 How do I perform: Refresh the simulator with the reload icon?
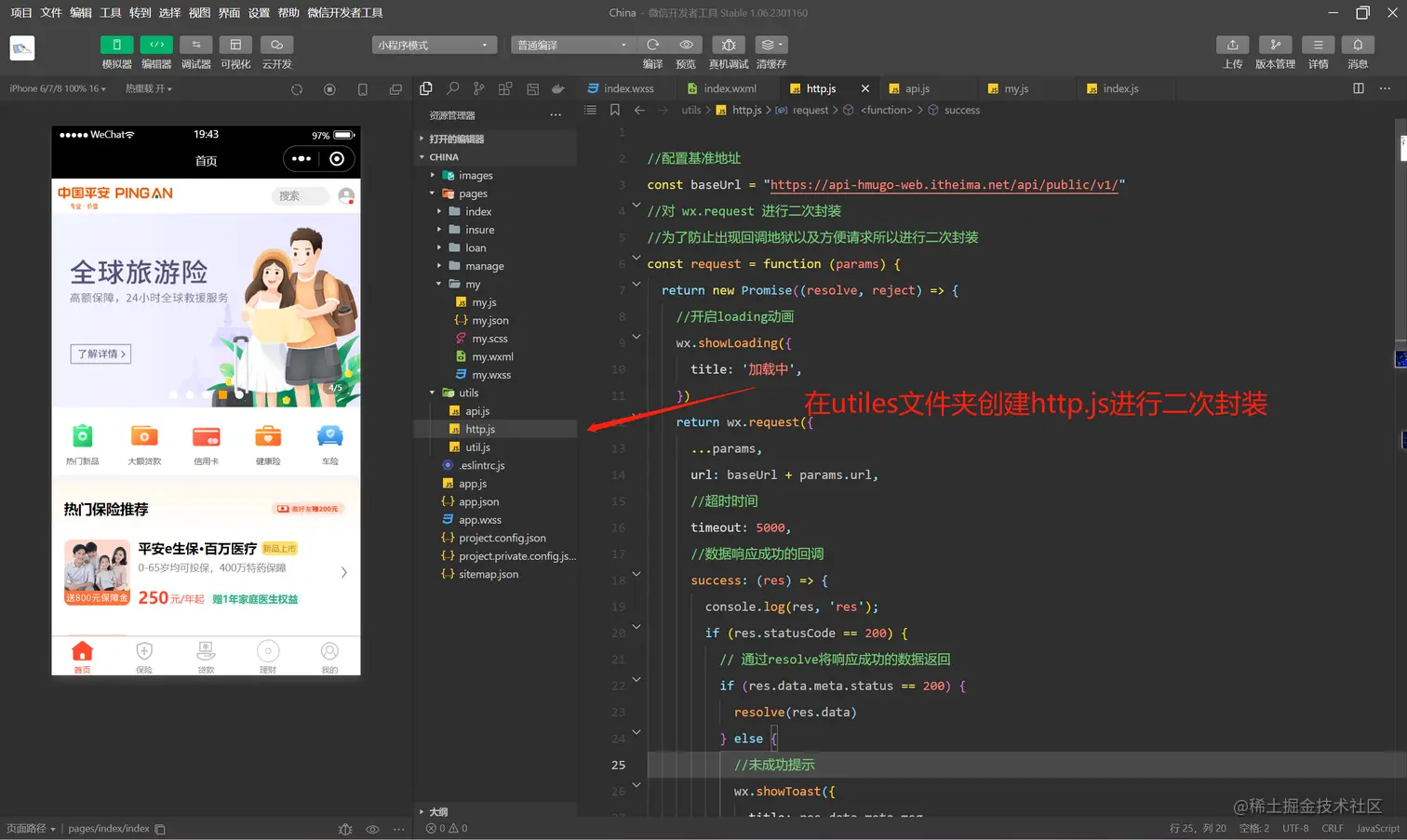pyautogui.click(x=297, y=89)
